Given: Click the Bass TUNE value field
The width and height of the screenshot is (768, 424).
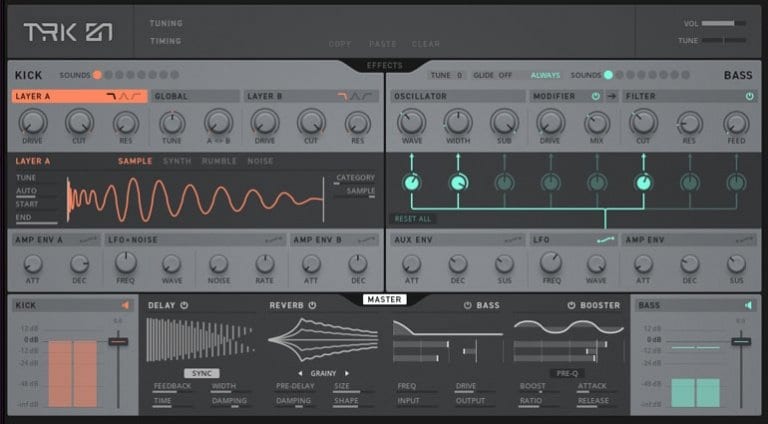Looking at the screenshot, I should (448, 75).
